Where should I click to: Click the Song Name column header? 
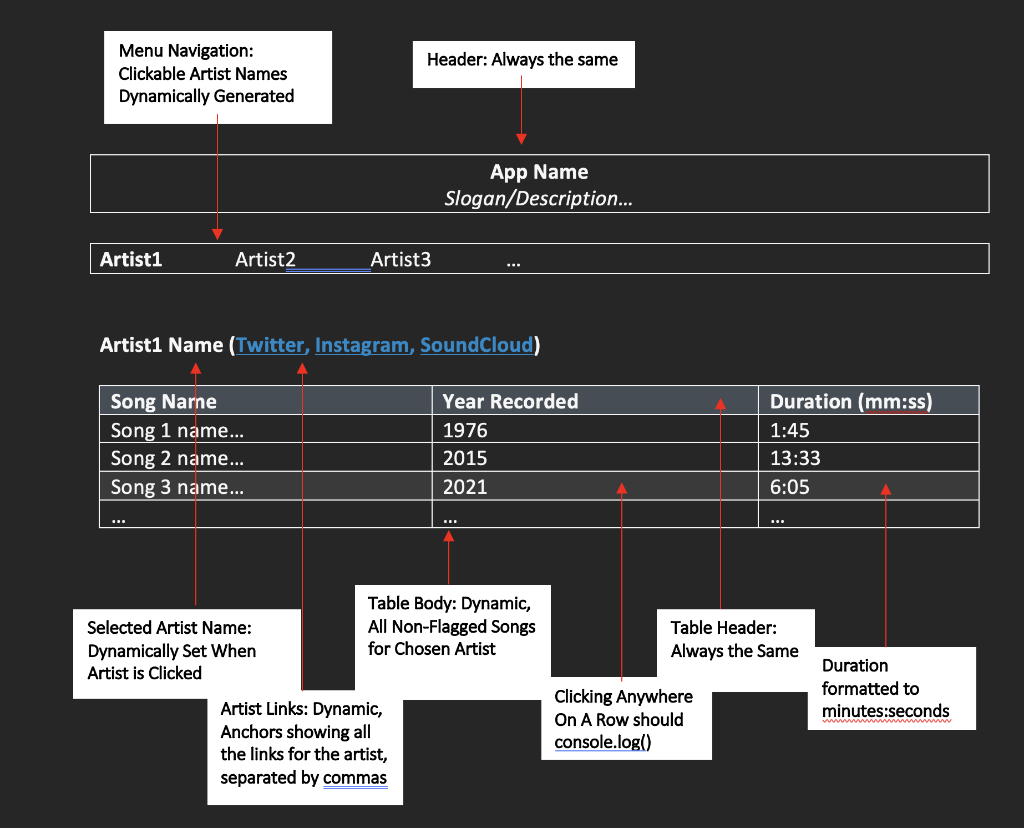click(163, 401)
